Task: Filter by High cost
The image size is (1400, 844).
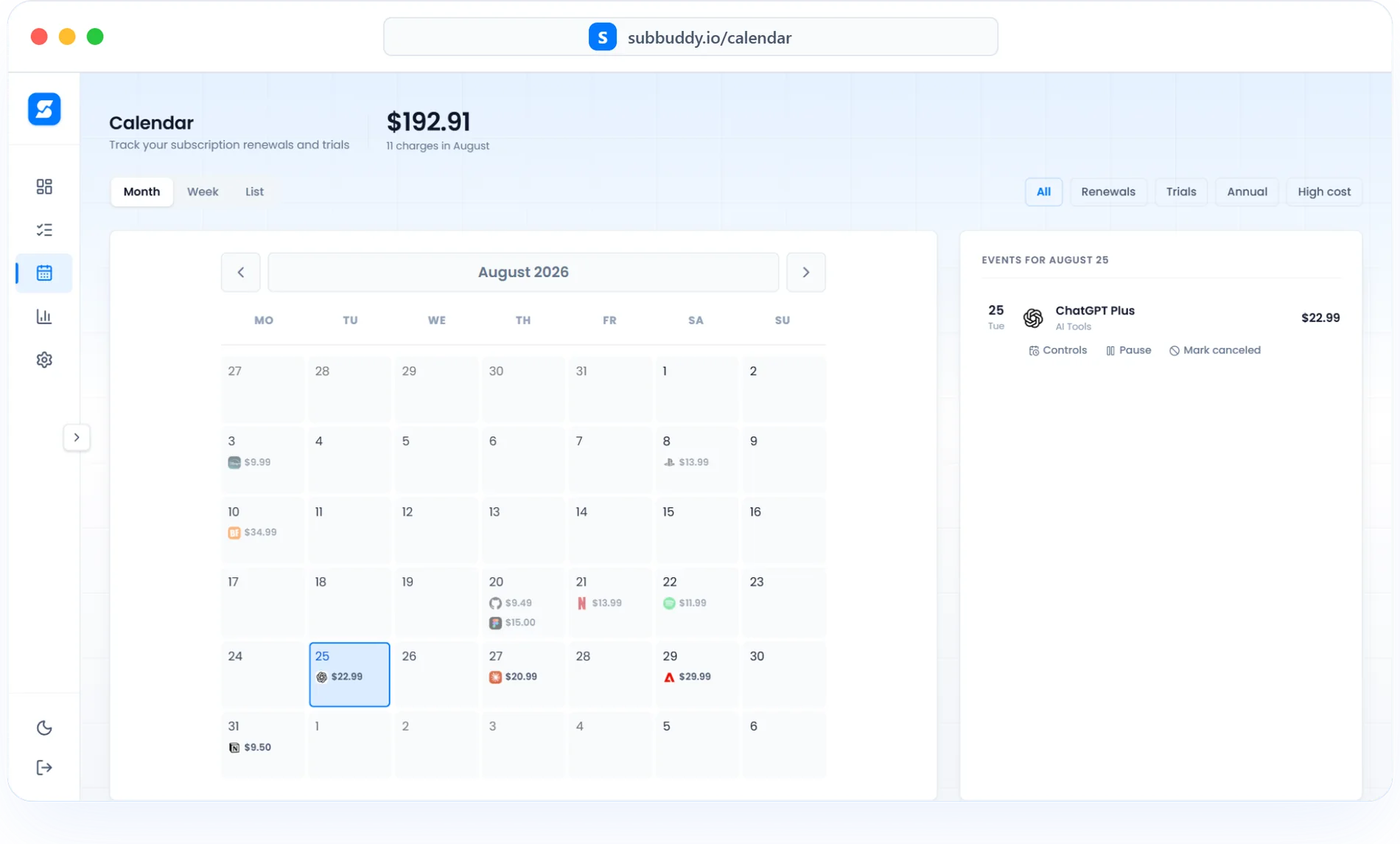Action: click(x=1324, y=192)
